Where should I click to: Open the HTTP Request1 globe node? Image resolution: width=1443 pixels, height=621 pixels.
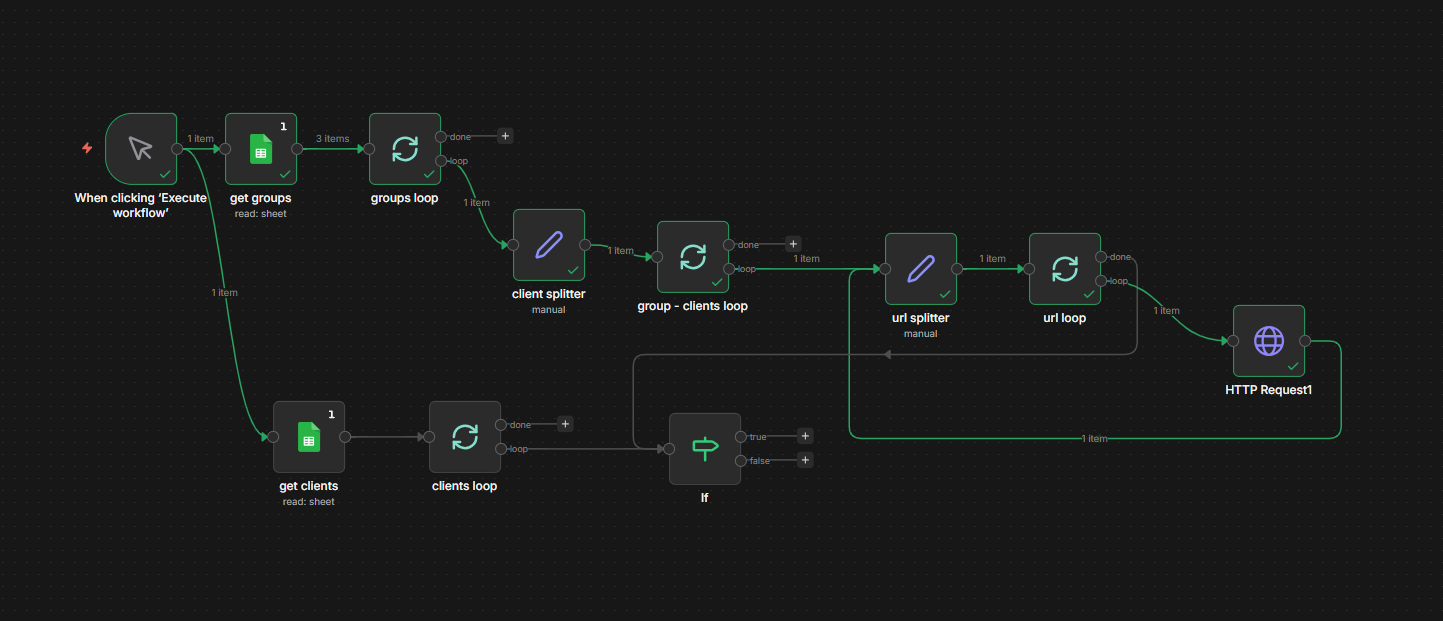1269,341
